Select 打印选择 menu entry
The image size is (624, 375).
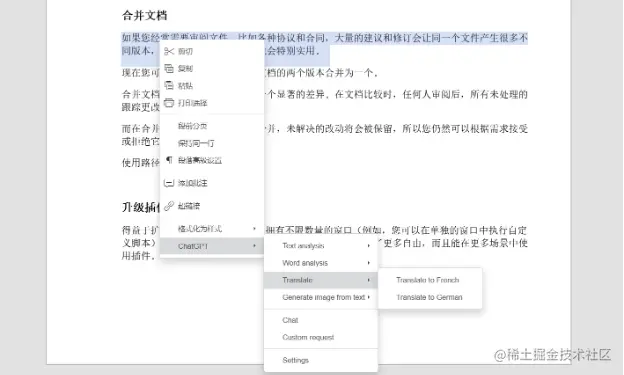click(212, 103)
